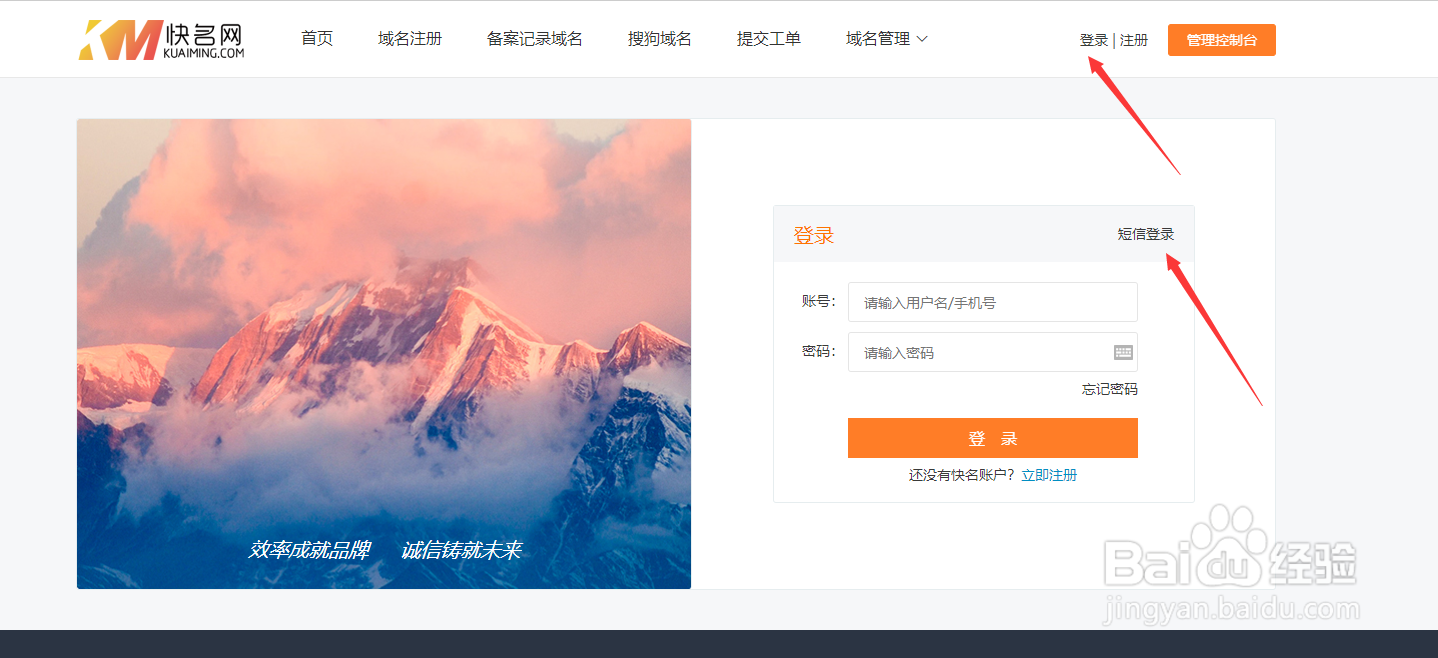
Task: Open the virtual keyboard icon in password field
Action: (1121, 352)
